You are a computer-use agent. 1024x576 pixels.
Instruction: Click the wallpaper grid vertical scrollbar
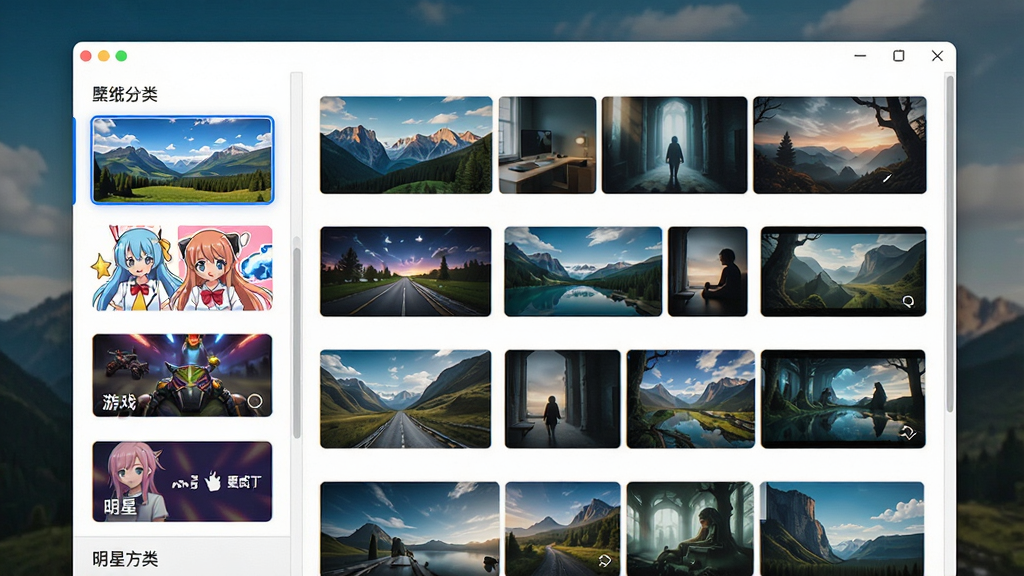tap(950, 243)
